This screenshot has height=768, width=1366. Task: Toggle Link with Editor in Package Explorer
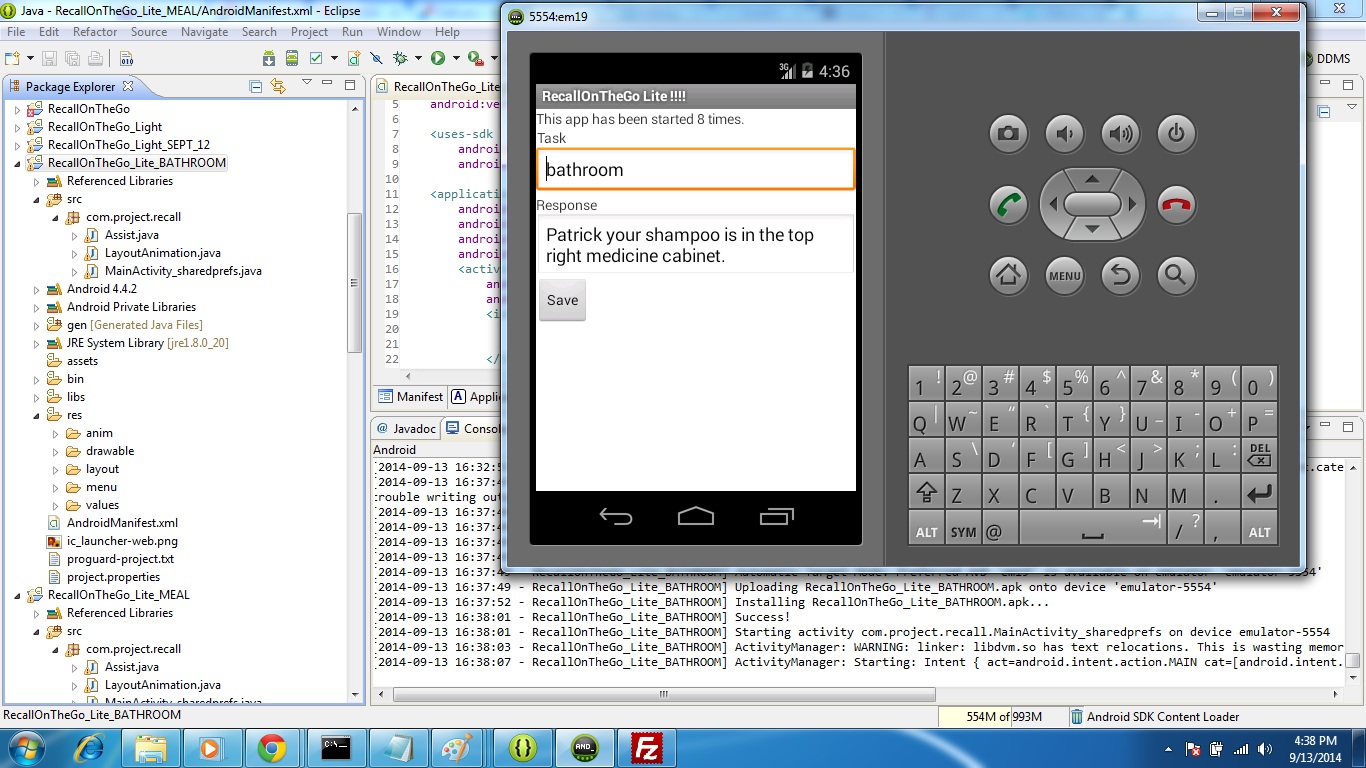[x=278, y=86]
